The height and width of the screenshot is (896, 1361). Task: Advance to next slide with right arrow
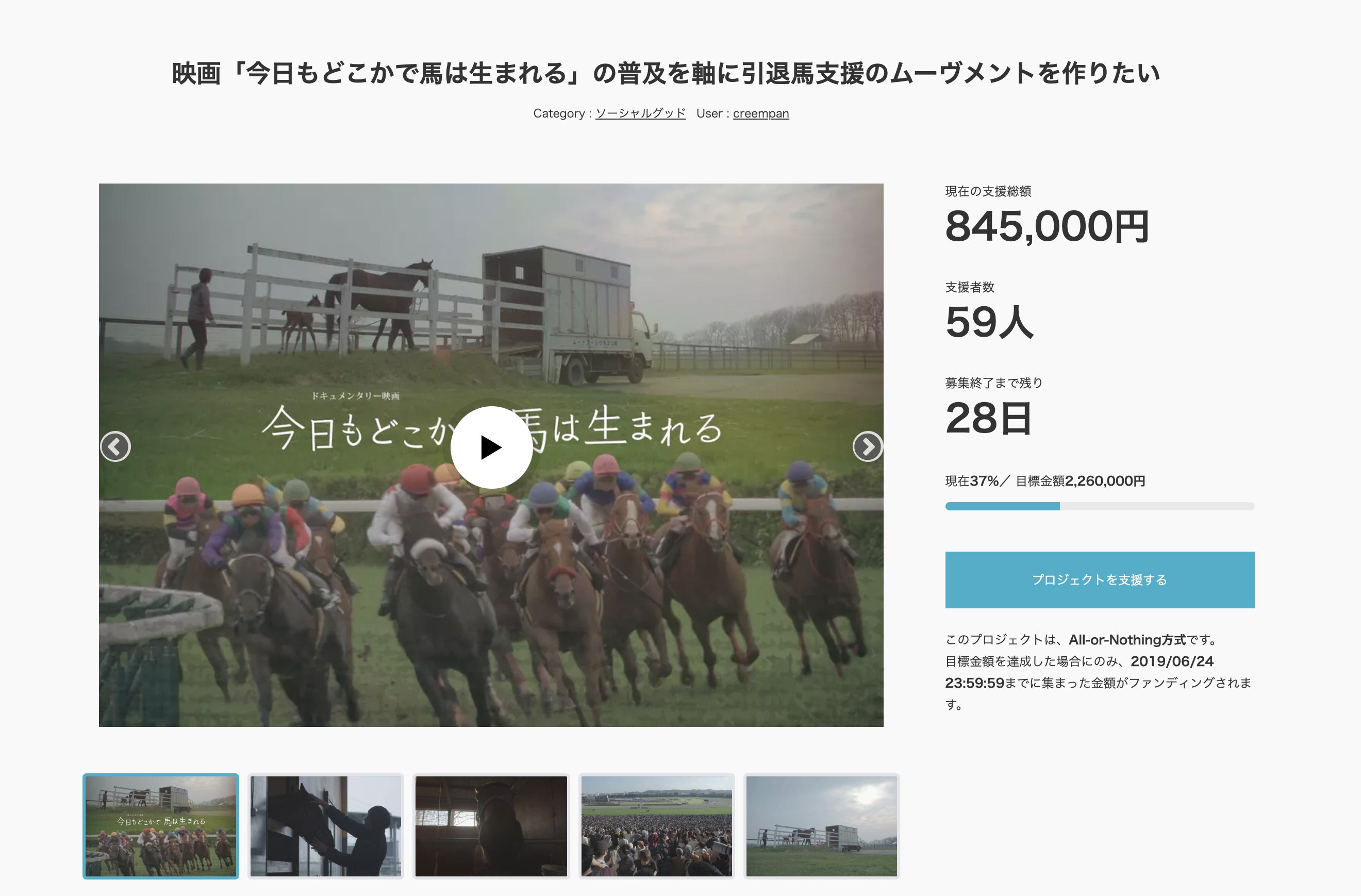pos(868,446)
